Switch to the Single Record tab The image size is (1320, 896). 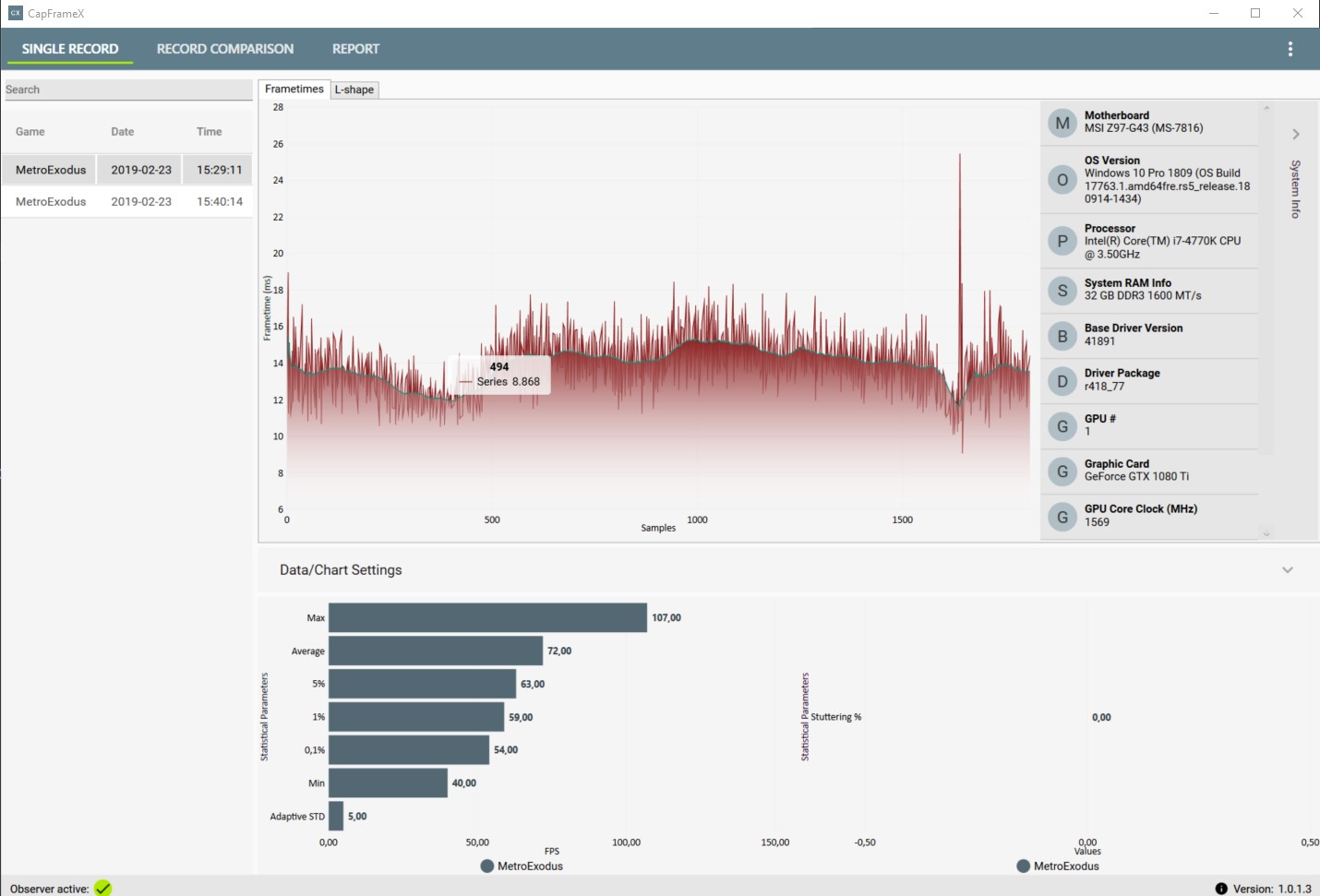[x=70, y=49]
